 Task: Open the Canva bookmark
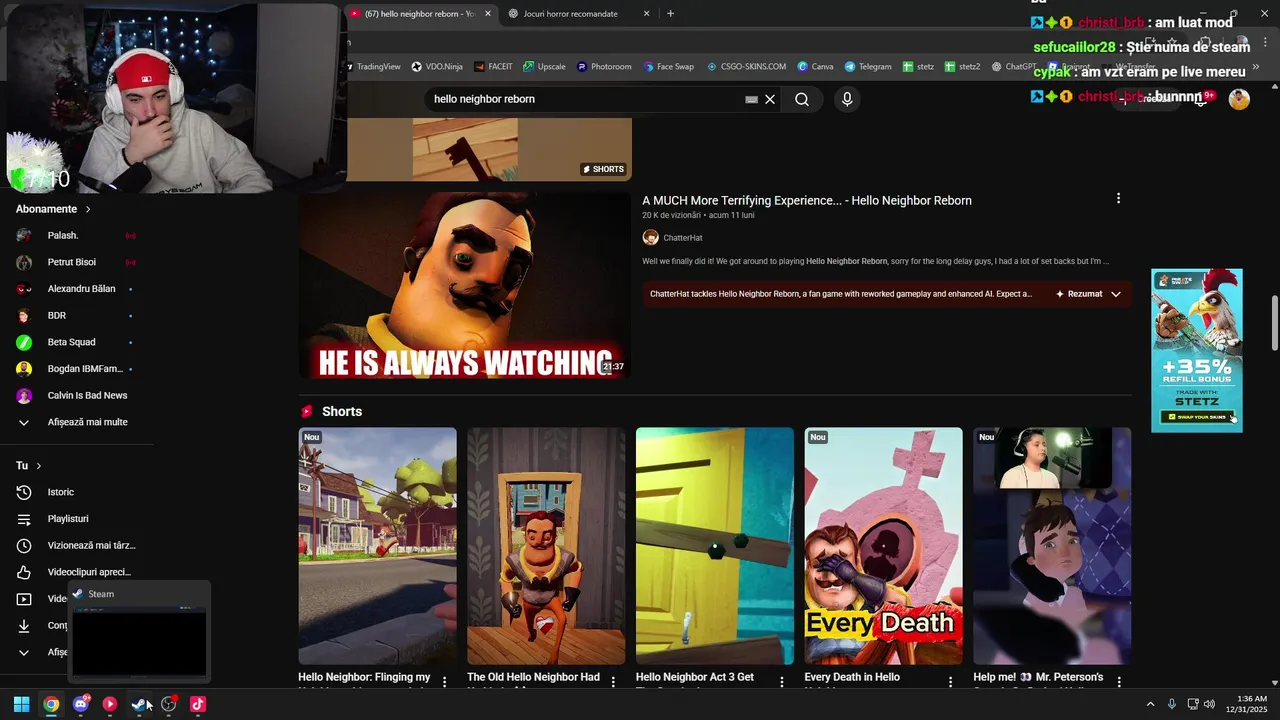(x=815, y=67)
